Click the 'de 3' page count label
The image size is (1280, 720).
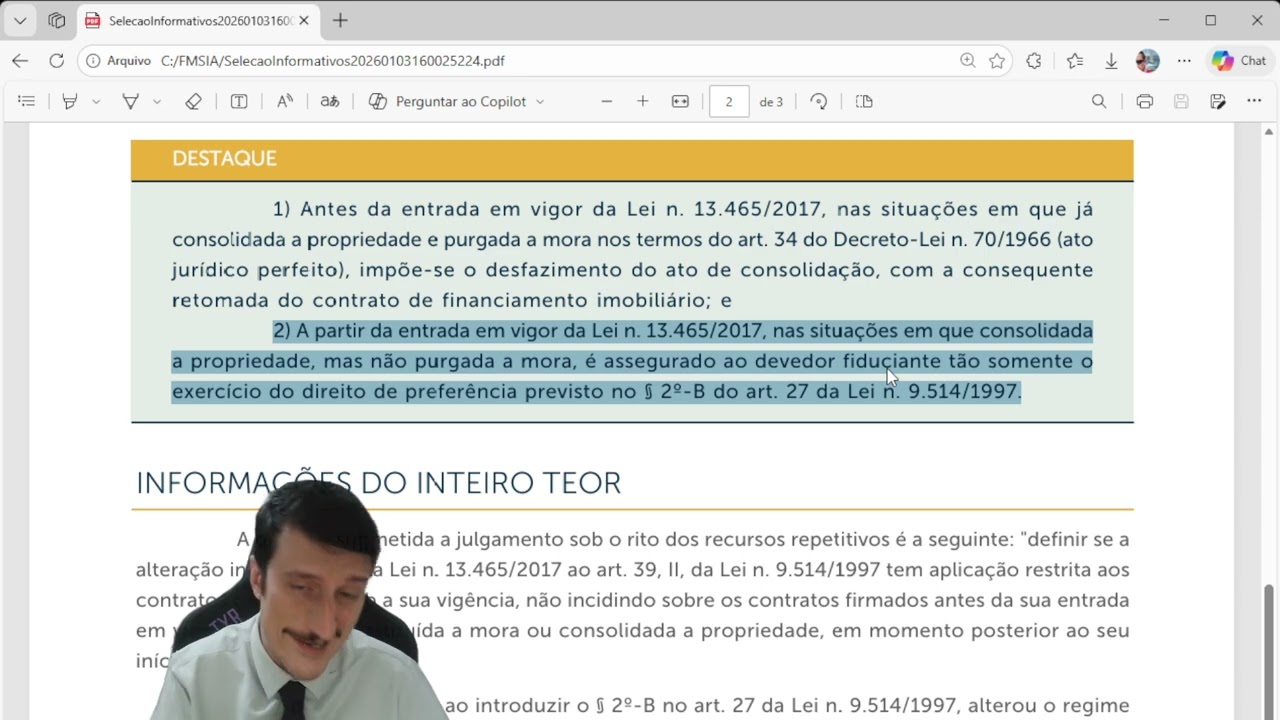[x=771, y=102]
